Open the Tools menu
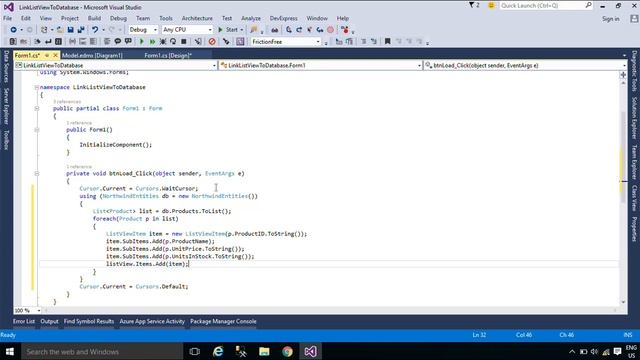Image resolution: width=640 pixels, height=360 pixels. tap(166, 18)
